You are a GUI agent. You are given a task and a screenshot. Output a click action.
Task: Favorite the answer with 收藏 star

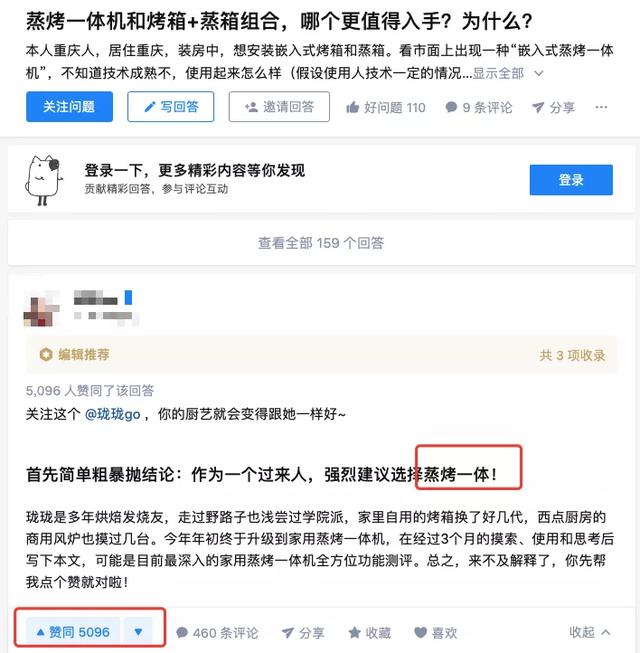tap(370, 633)
